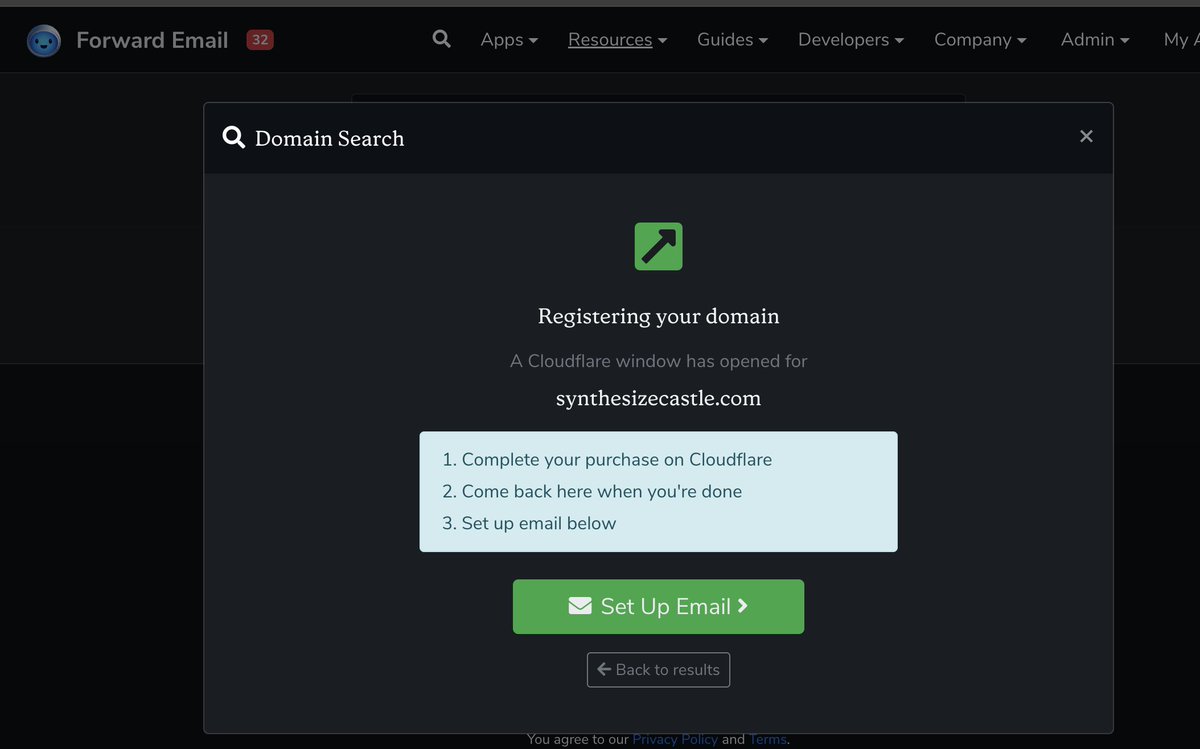Click the green external-link arrow icon
Viewport: 1200px width, 749px height.
(658, 246)
